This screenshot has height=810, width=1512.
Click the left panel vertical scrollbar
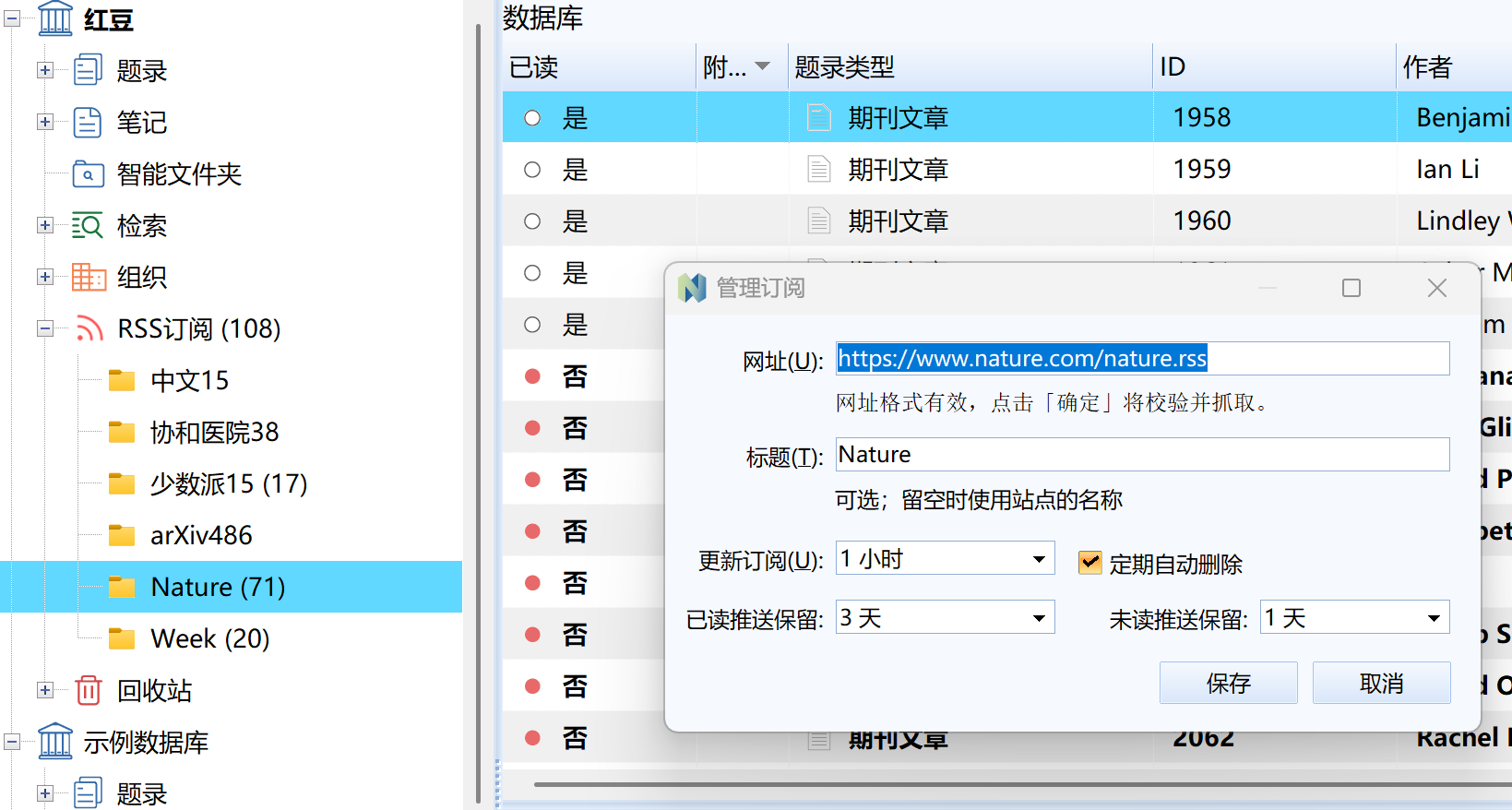pyautogui.click(x=478, y=413)
